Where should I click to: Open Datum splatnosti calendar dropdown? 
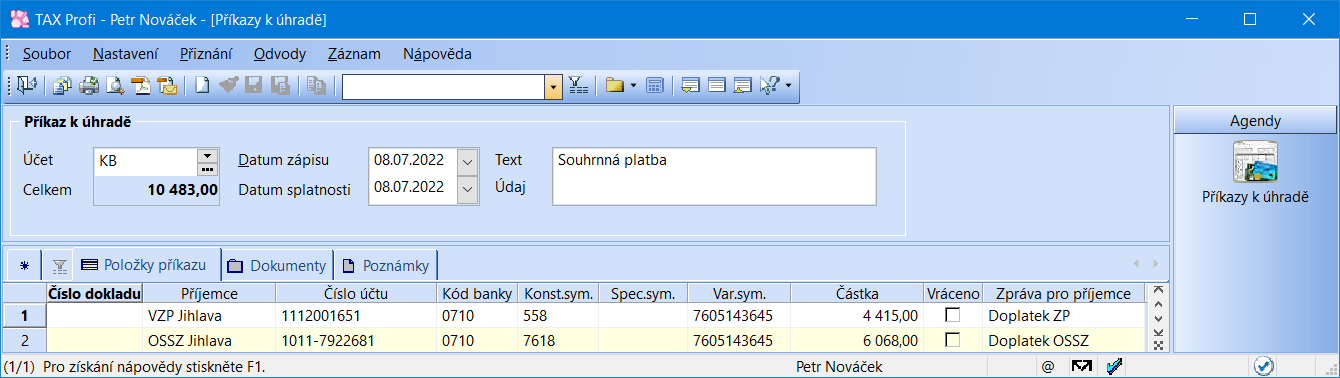click(468, 189)
